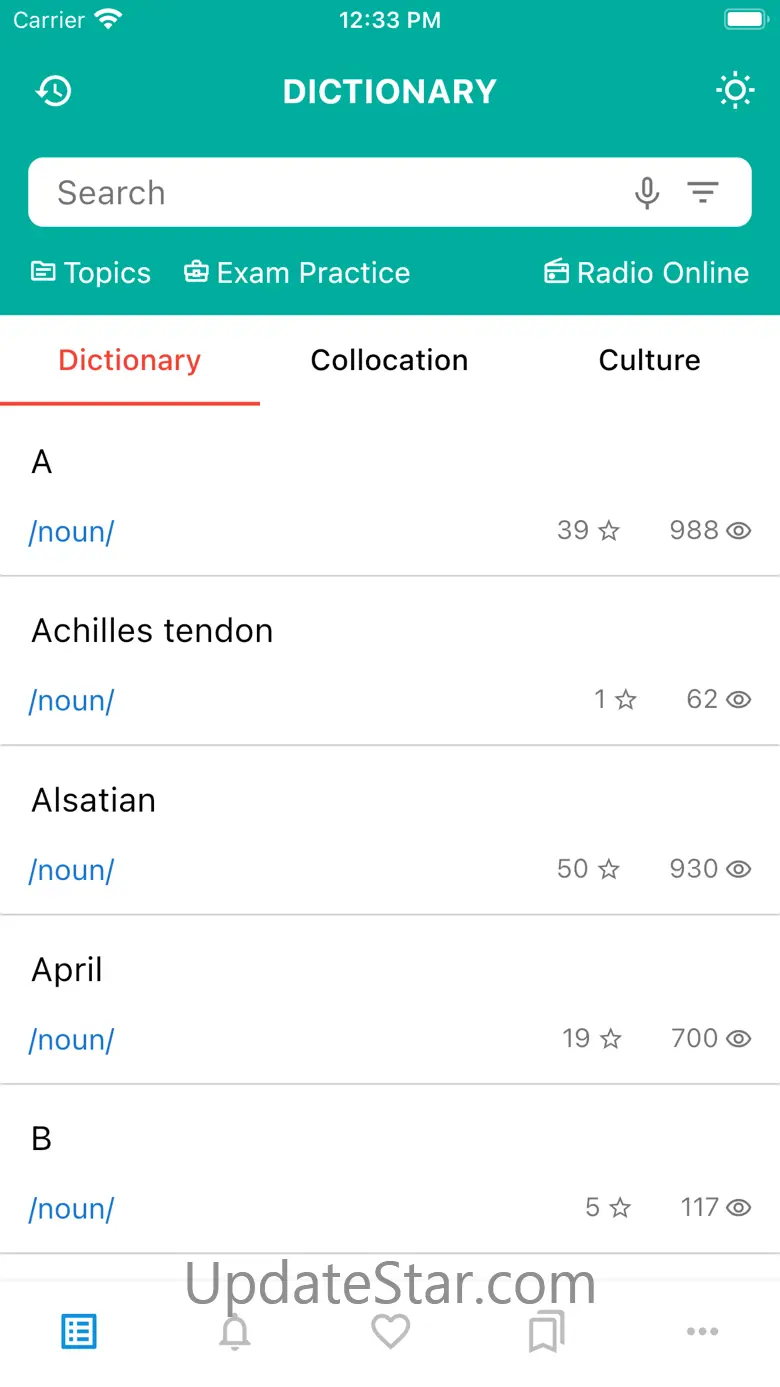Open search history clock icon
Image resolution: width=780 pixels, height=1387 pixels.
pos(54,91)
